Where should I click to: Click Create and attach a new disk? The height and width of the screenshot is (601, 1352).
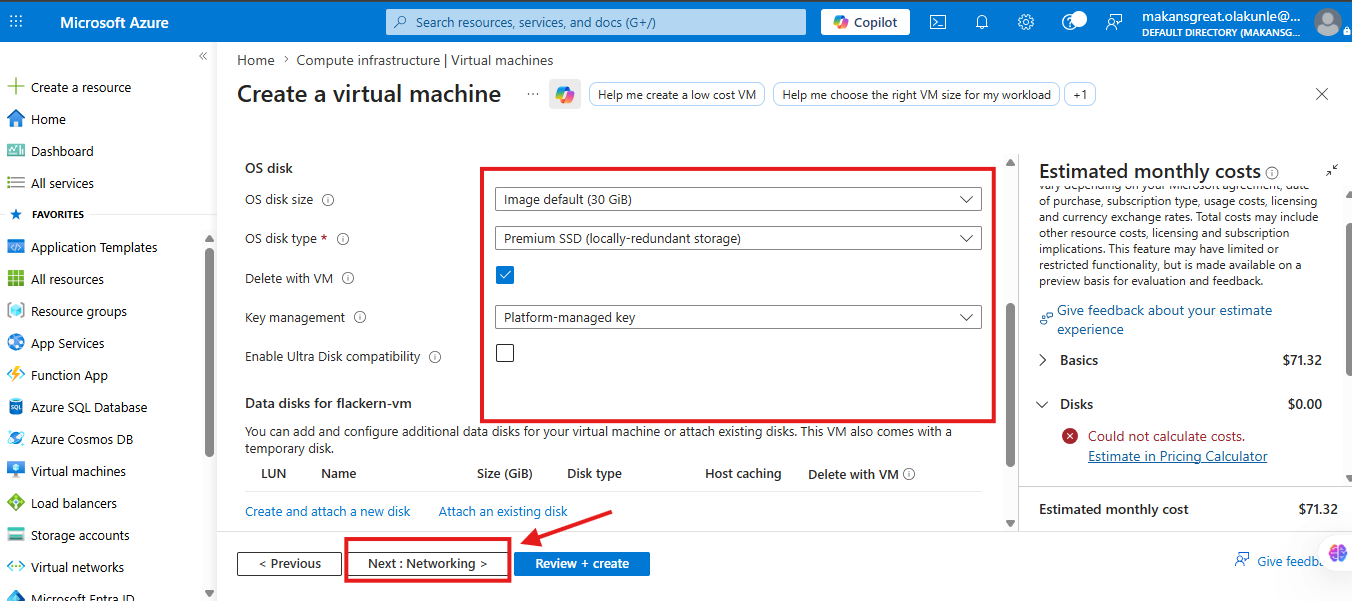[x=328, y=511]
